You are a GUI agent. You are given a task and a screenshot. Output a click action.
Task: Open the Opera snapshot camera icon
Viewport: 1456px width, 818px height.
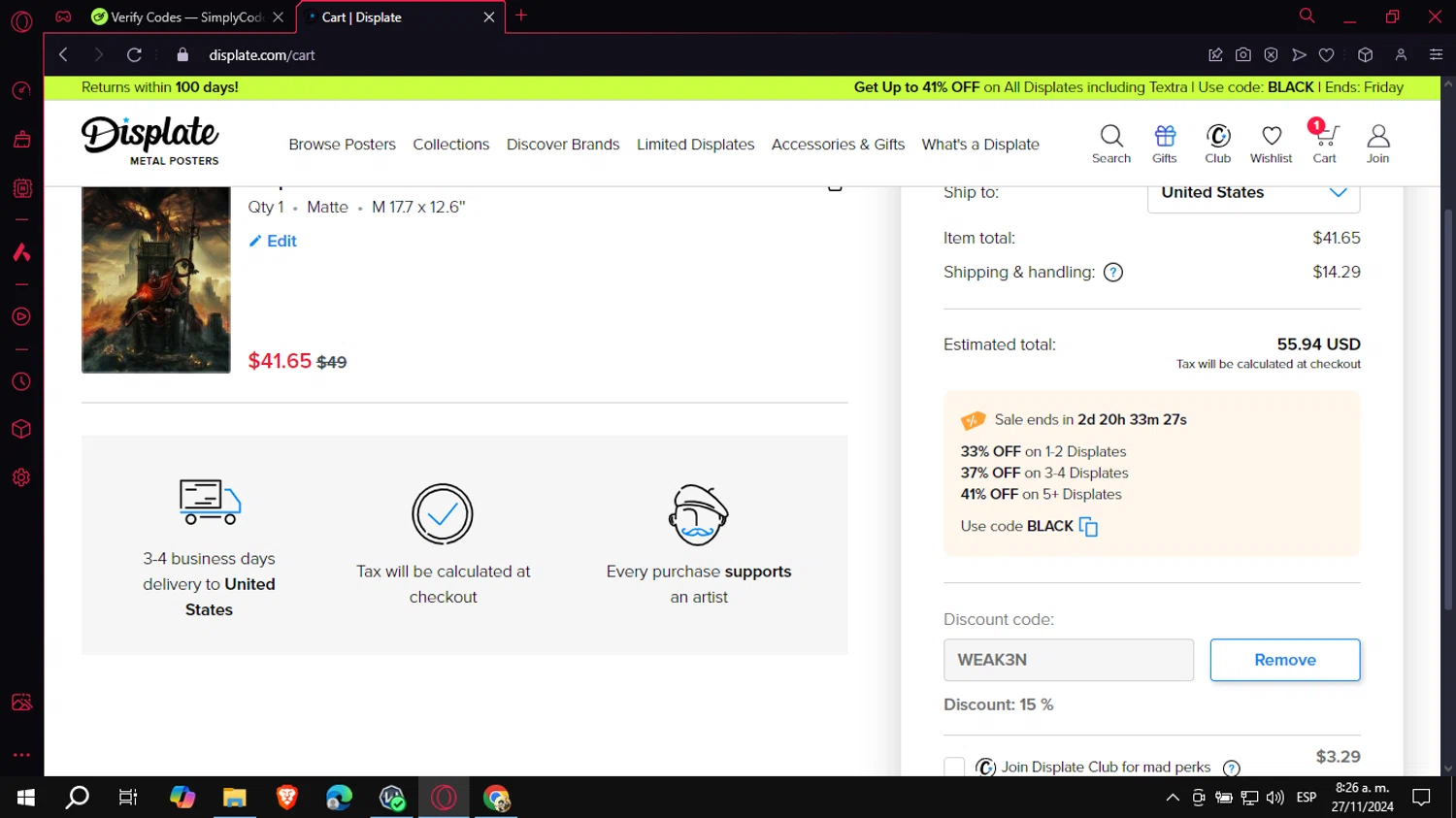1242,55
